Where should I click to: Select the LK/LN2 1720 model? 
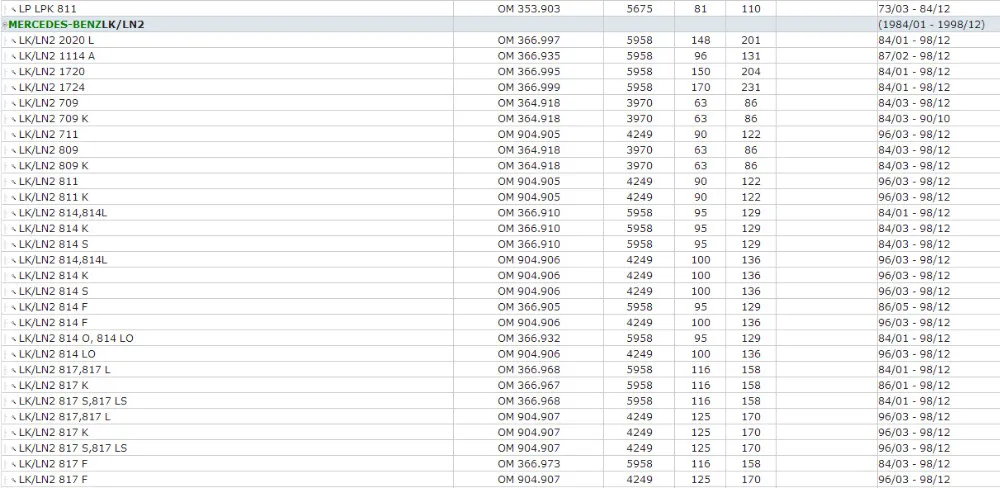coord(52,71)
